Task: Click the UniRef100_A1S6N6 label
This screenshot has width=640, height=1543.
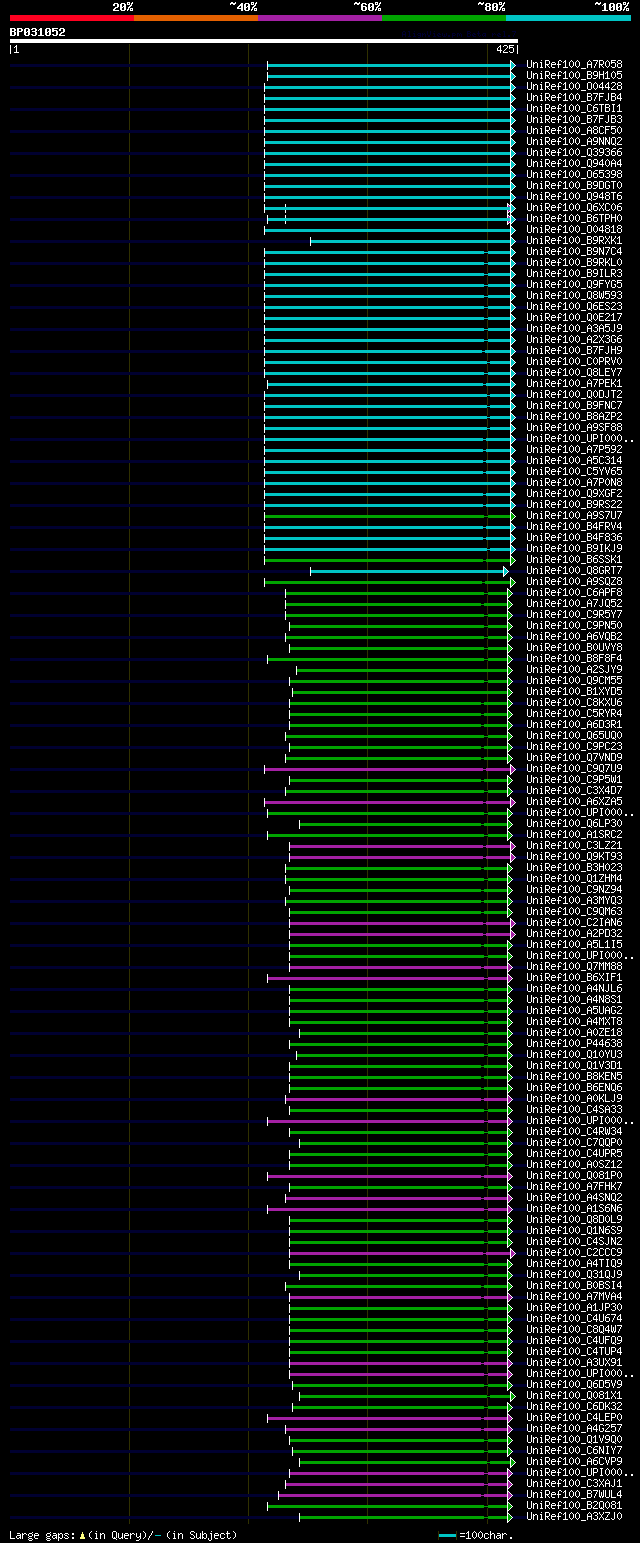Action: pyautogui.click(x=574, y=1208)
